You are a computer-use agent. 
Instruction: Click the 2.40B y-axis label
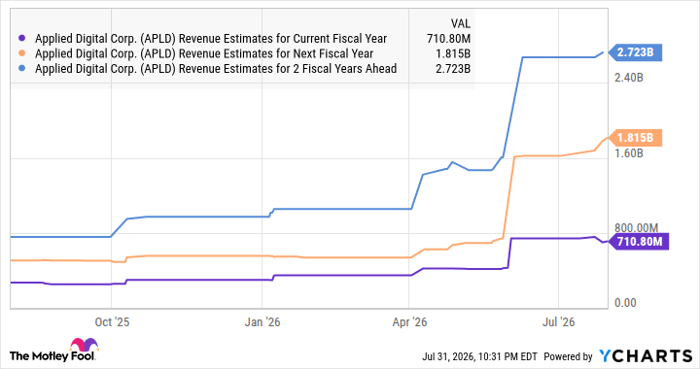(x=629, y=78)
